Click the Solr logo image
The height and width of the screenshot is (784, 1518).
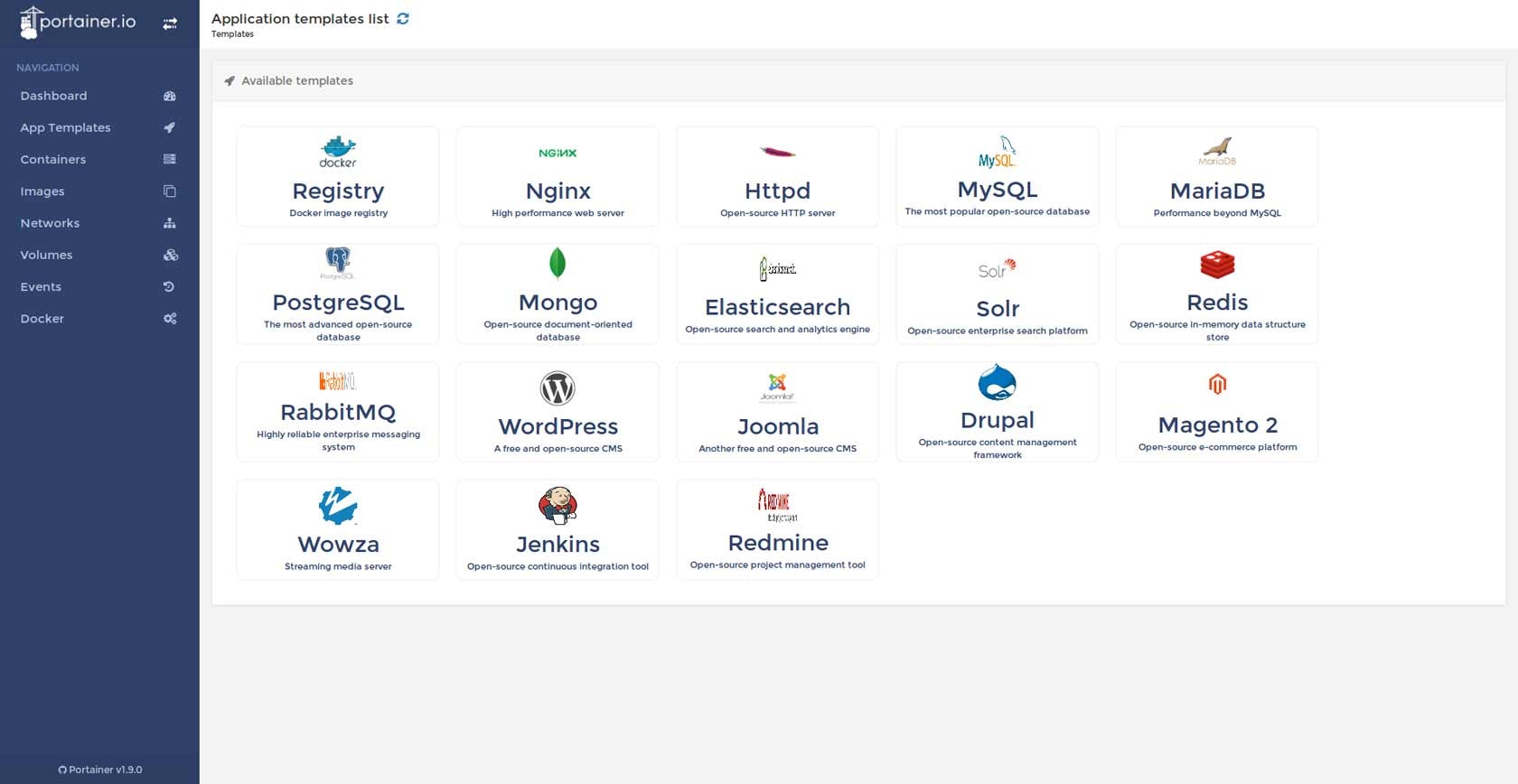click(x=998, y=269)
